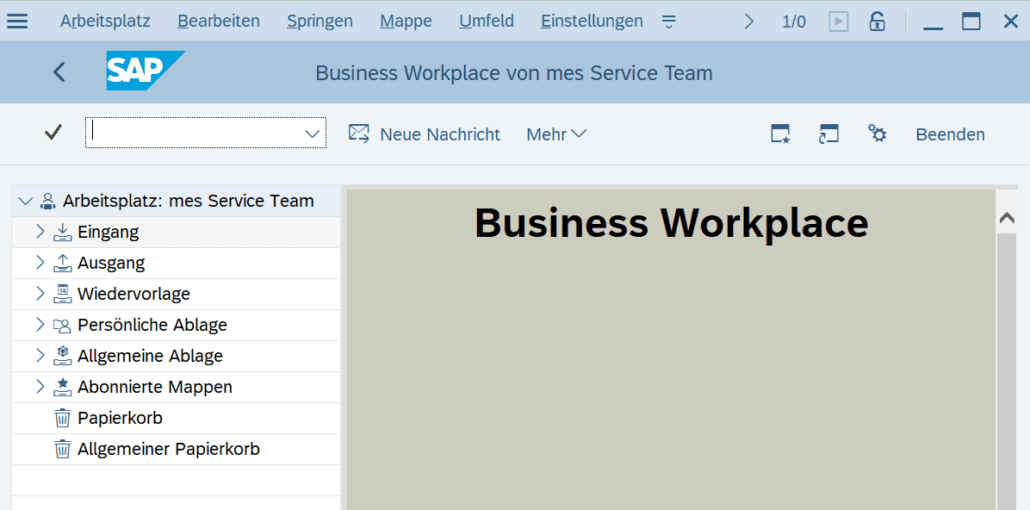Expand the Eingang inbox folder
The height and width of the screenshot is (510, 1030).
click(x=40, y=232)
